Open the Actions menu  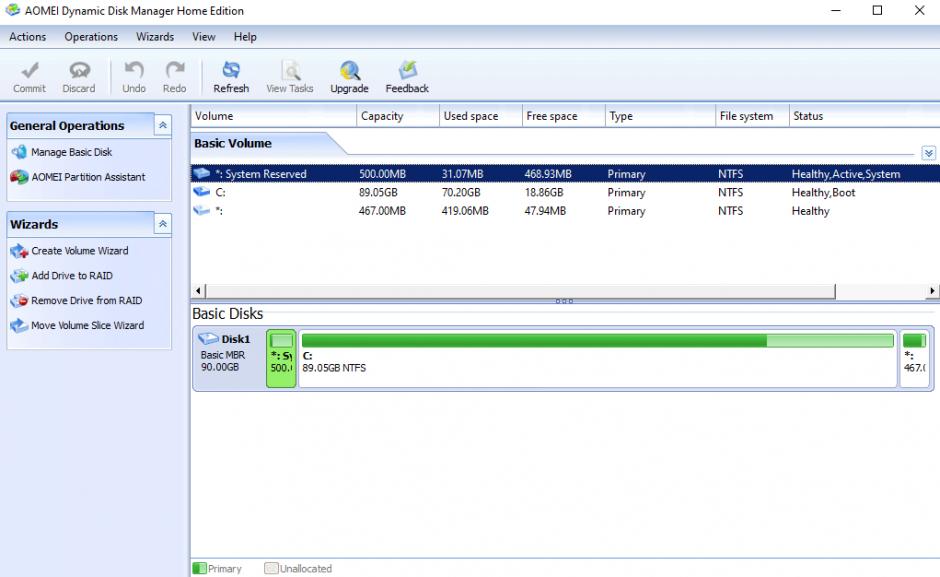[x=28, y=37]
